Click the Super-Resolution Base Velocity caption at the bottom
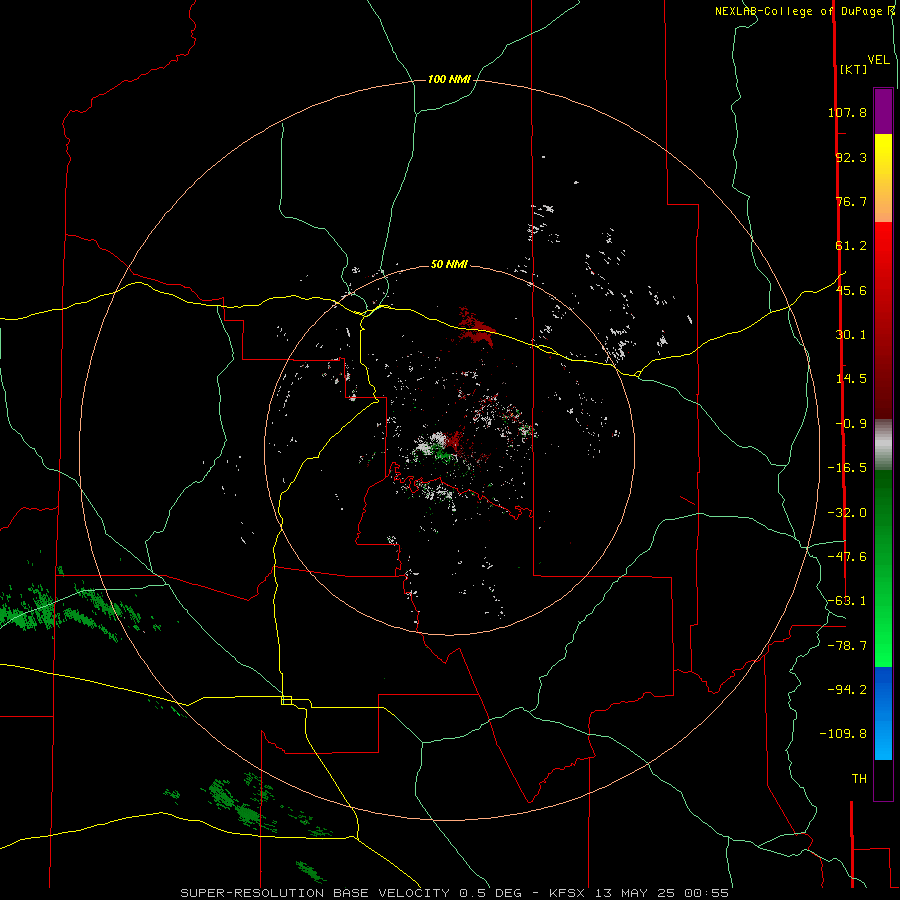900x900 pixels. [x=455, y=893]
